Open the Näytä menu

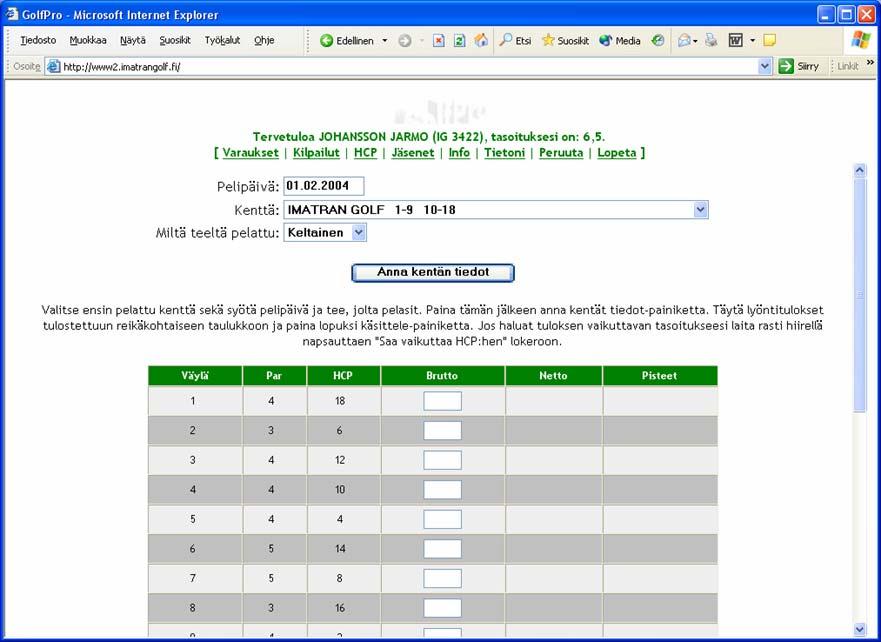[x=133, y=40]
